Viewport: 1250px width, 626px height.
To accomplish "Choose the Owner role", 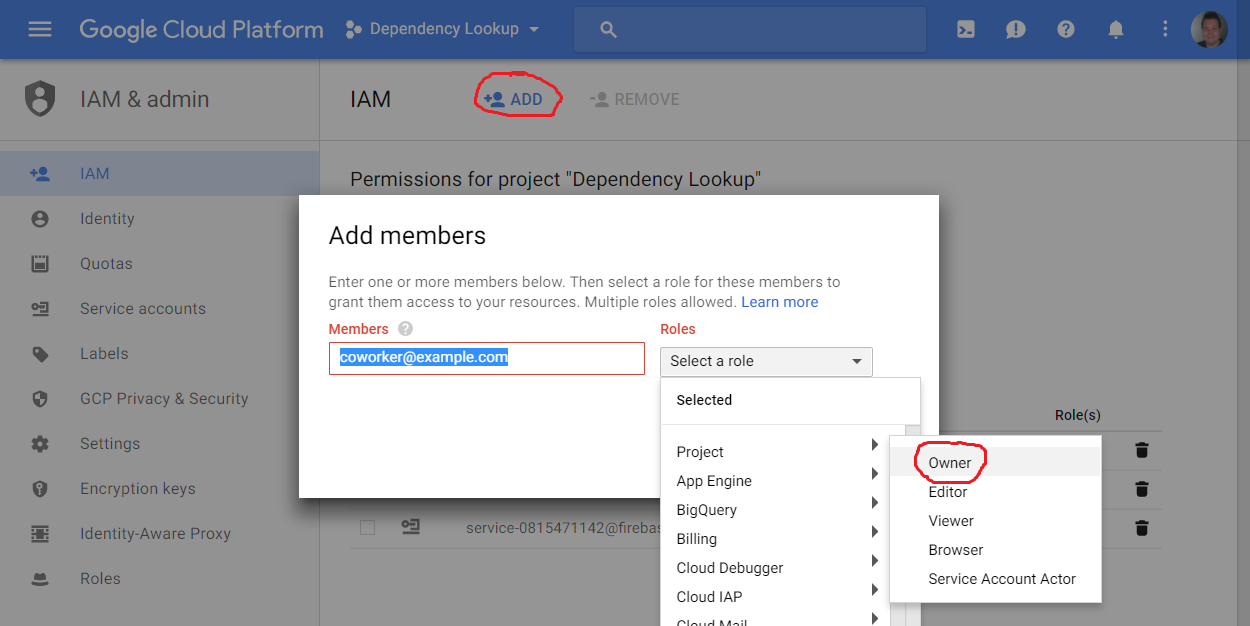I will [995, 462].
